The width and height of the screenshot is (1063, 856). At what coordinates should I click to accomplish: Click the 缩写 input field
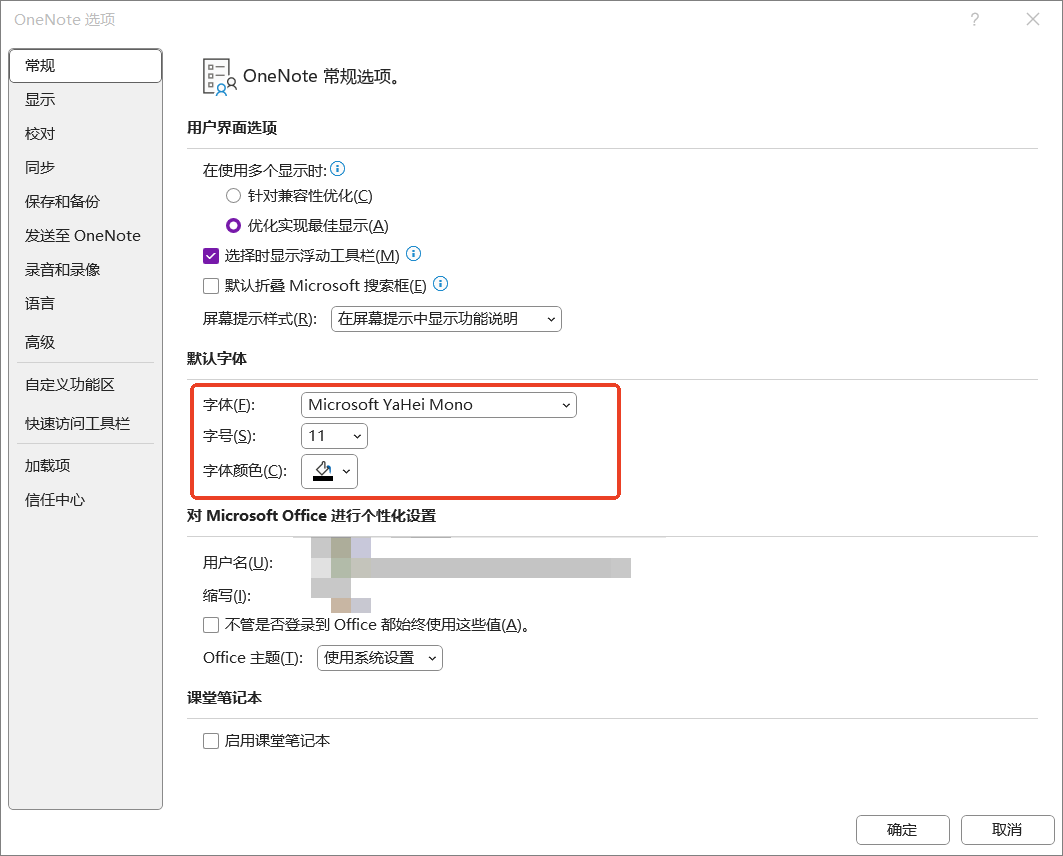tap(341, 596)
